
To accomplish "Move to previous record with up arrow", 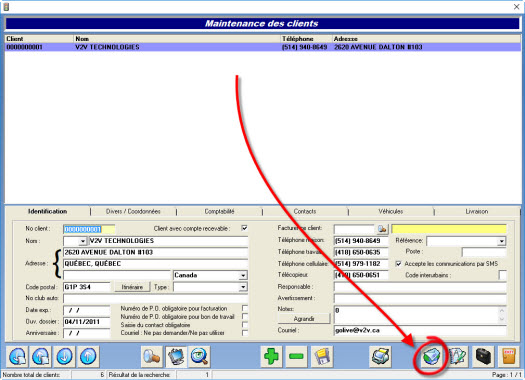I will pos(88,356).
